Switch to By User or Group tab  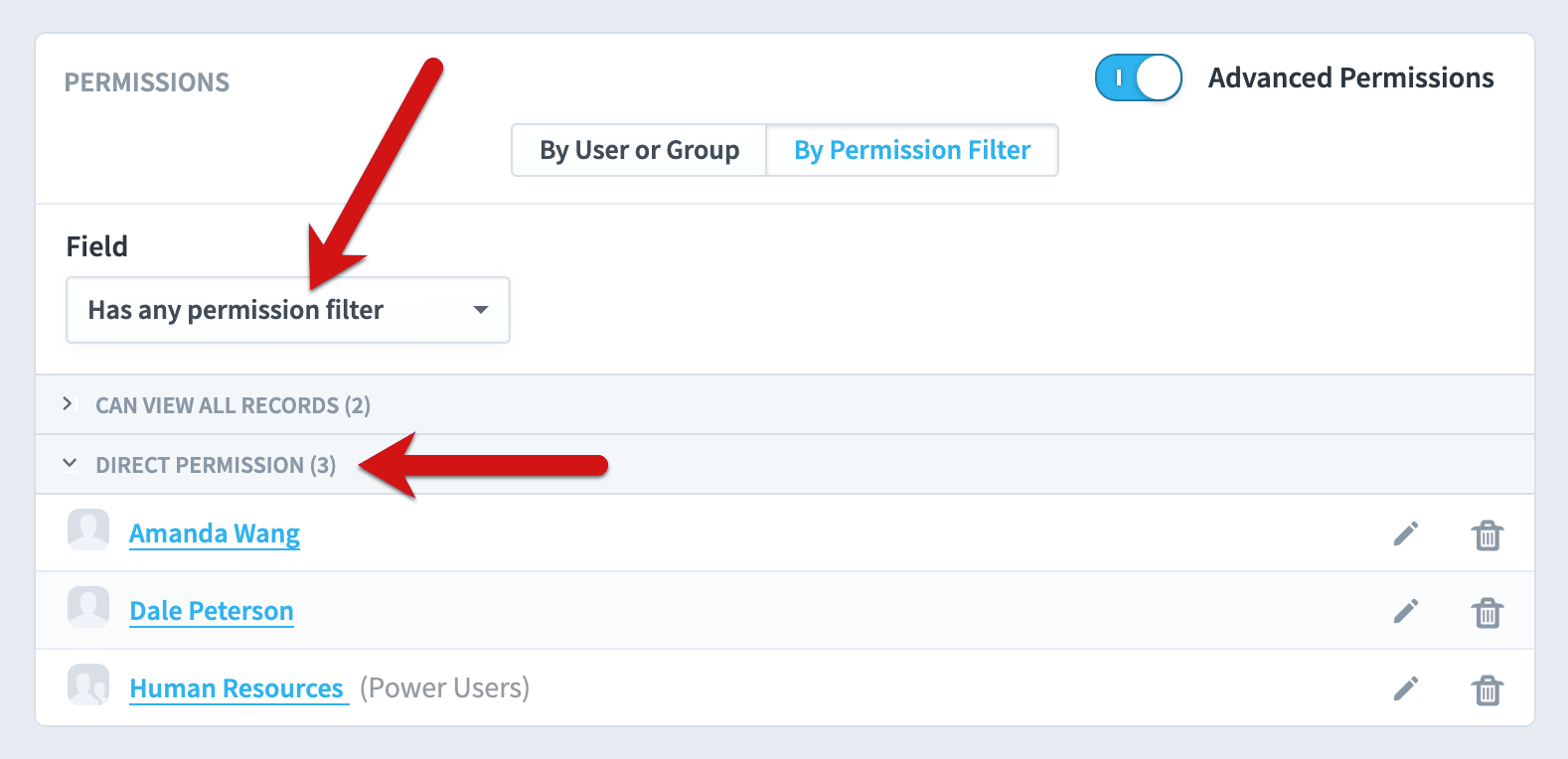coord(639,150)
